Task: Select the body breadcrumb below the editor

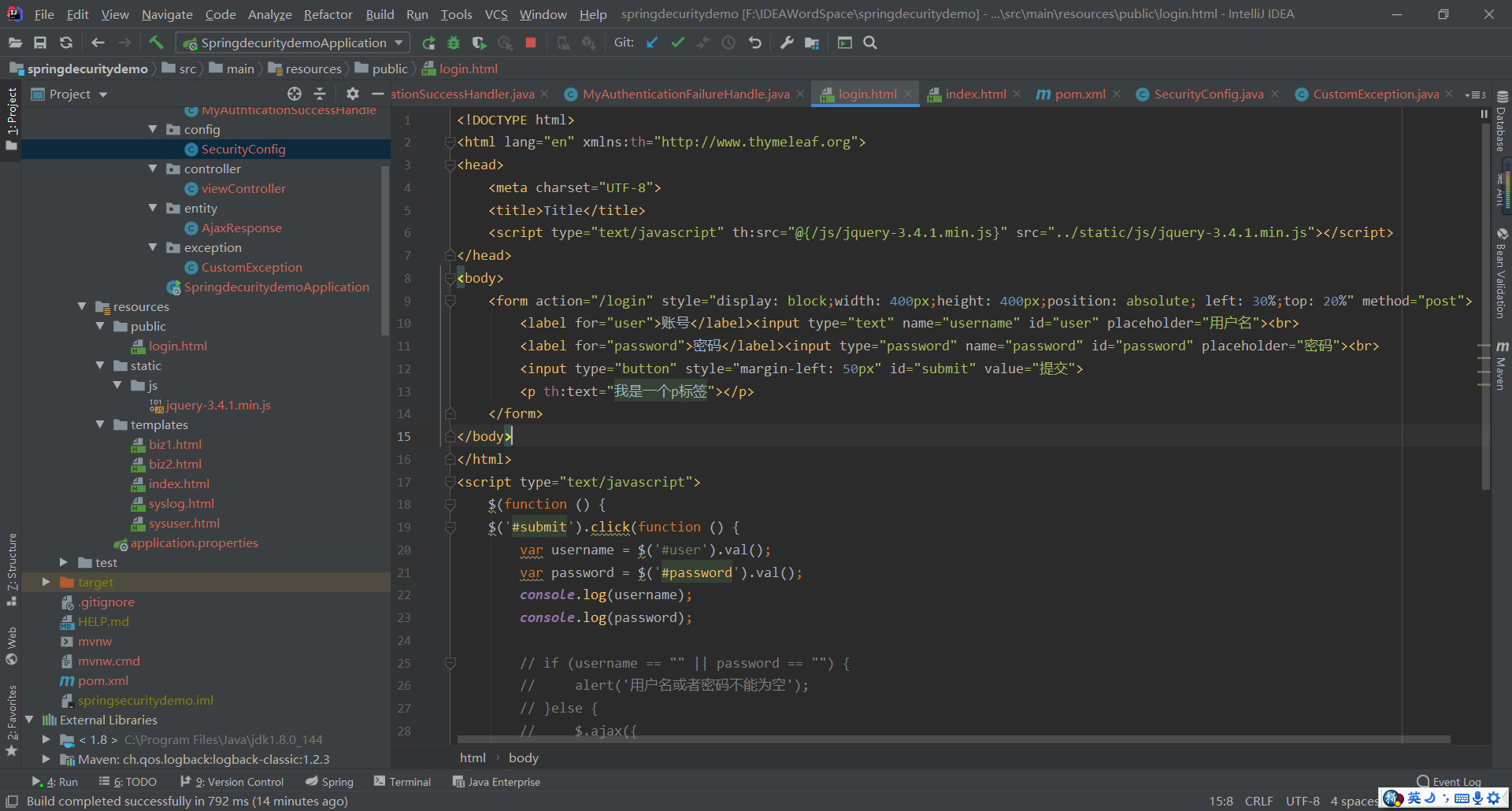Action: [523, 757]
